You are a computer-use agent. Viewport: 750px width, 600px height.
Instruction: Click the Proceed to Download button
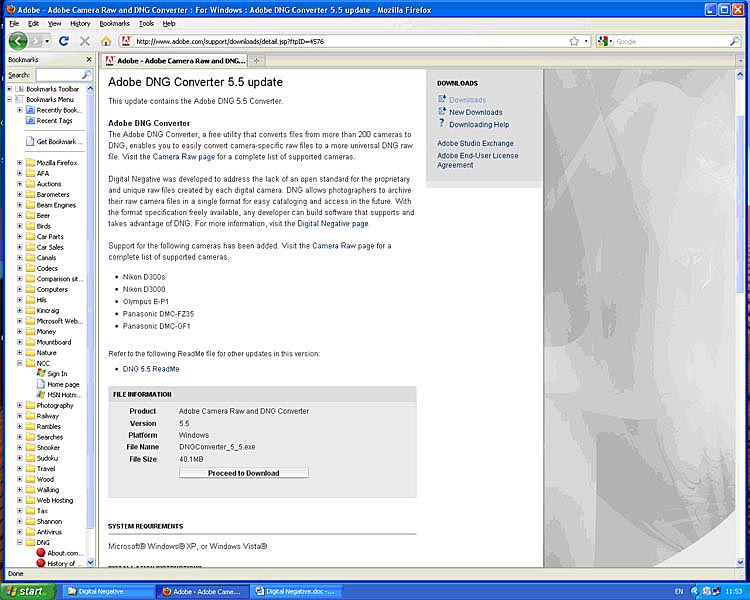(244, 473)
